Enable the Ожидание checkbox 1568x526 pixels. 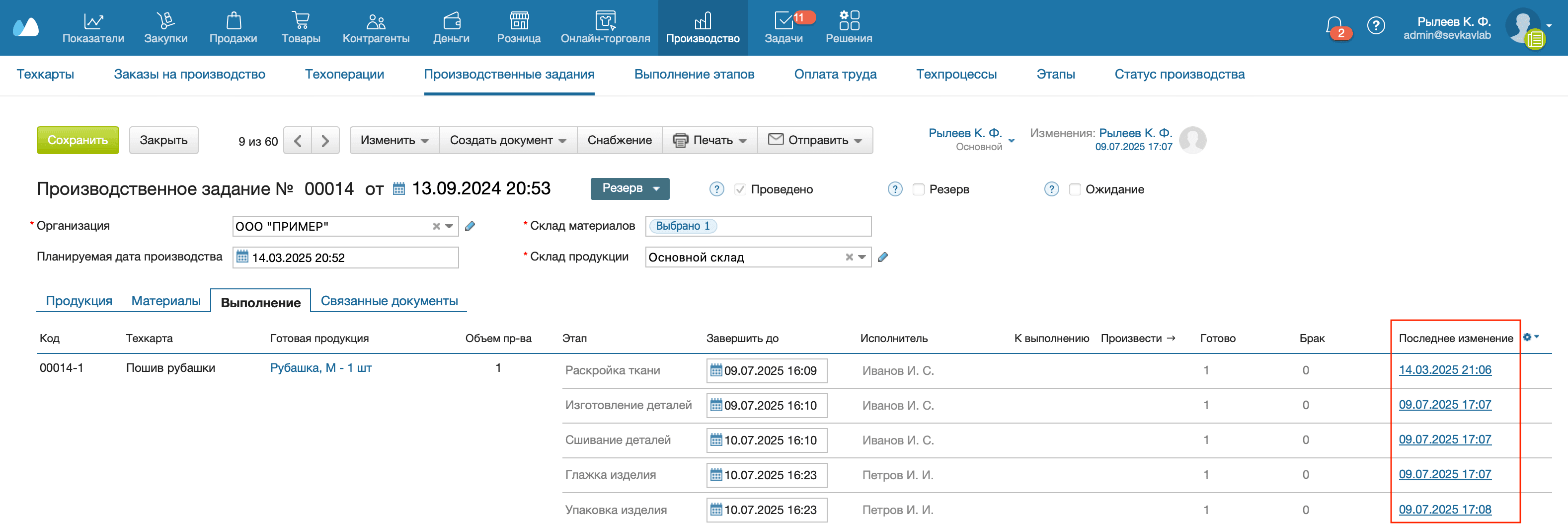click(1074, 189)
